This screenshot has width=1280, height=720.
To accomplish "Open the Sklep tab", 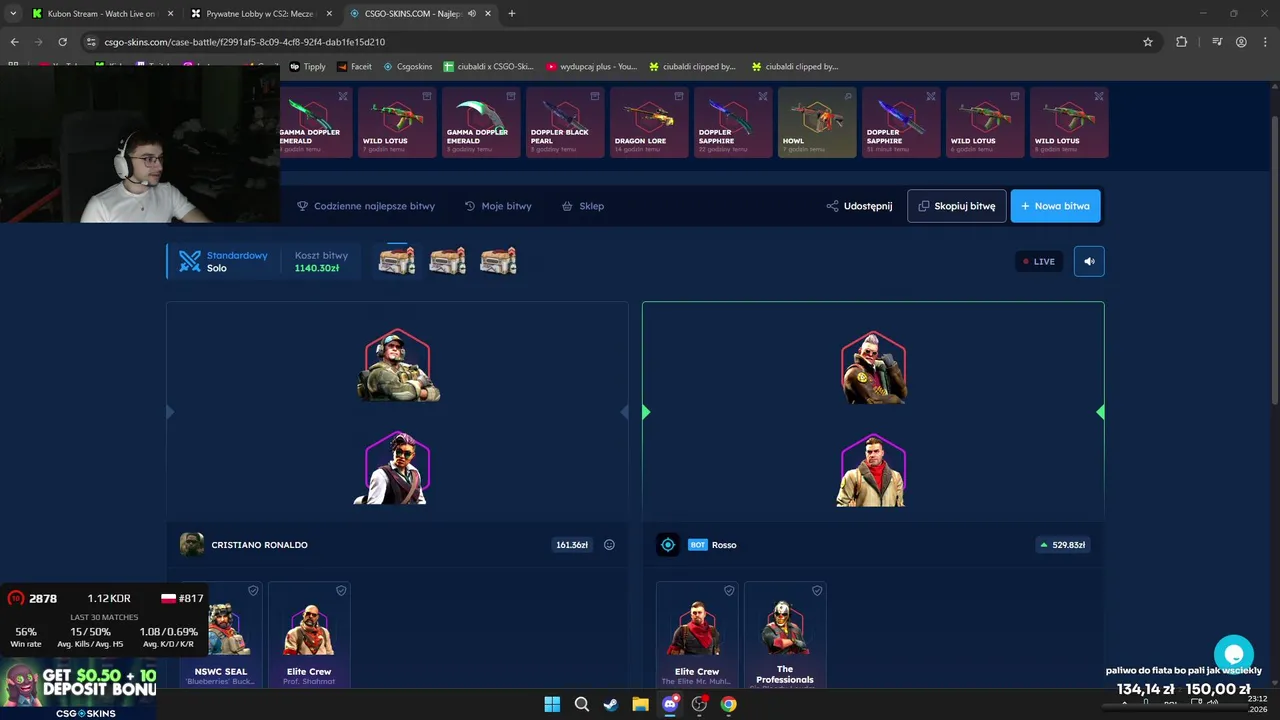I will click(583, 206).
